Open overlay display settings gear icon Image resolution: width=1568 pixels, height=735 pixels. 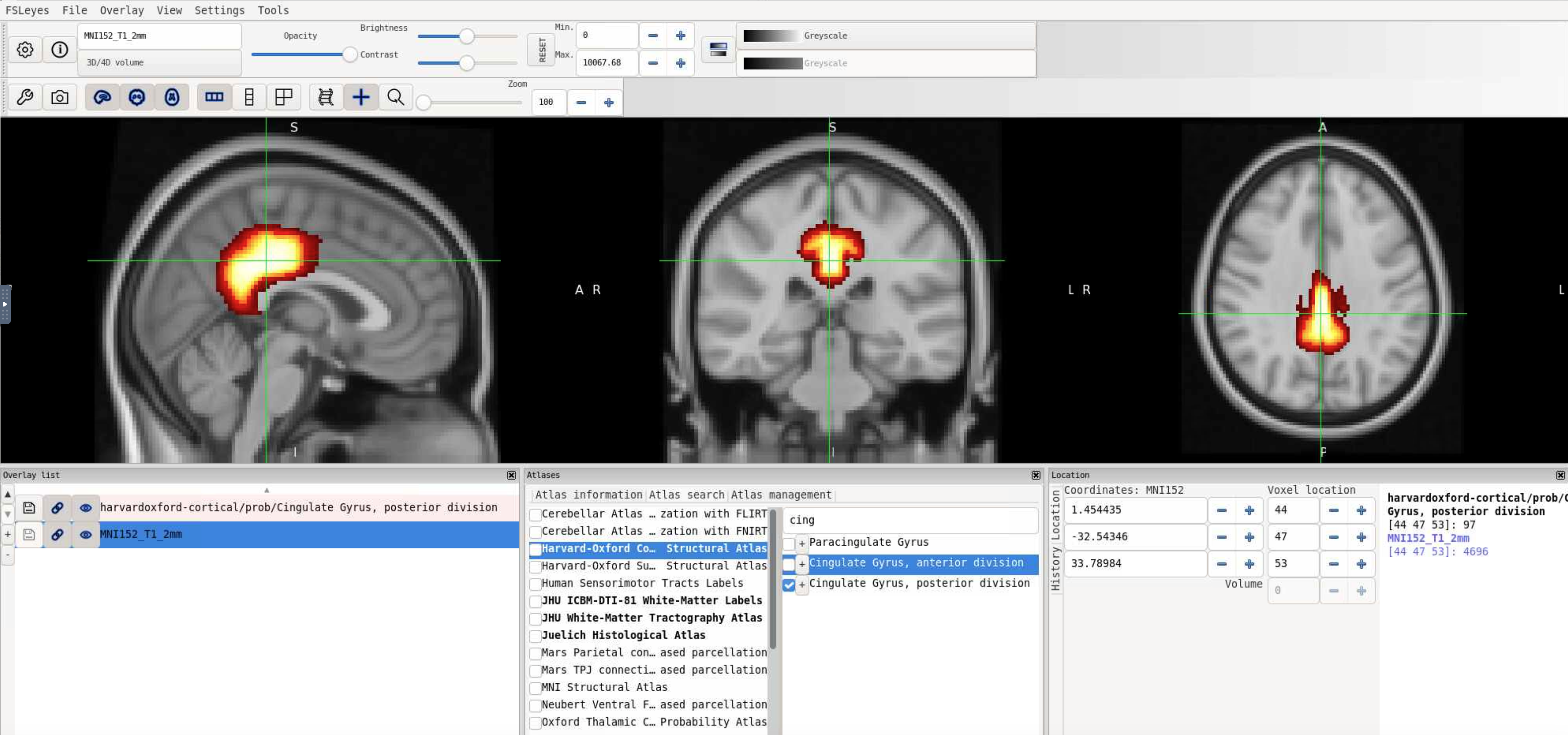(x=25, y=49)
